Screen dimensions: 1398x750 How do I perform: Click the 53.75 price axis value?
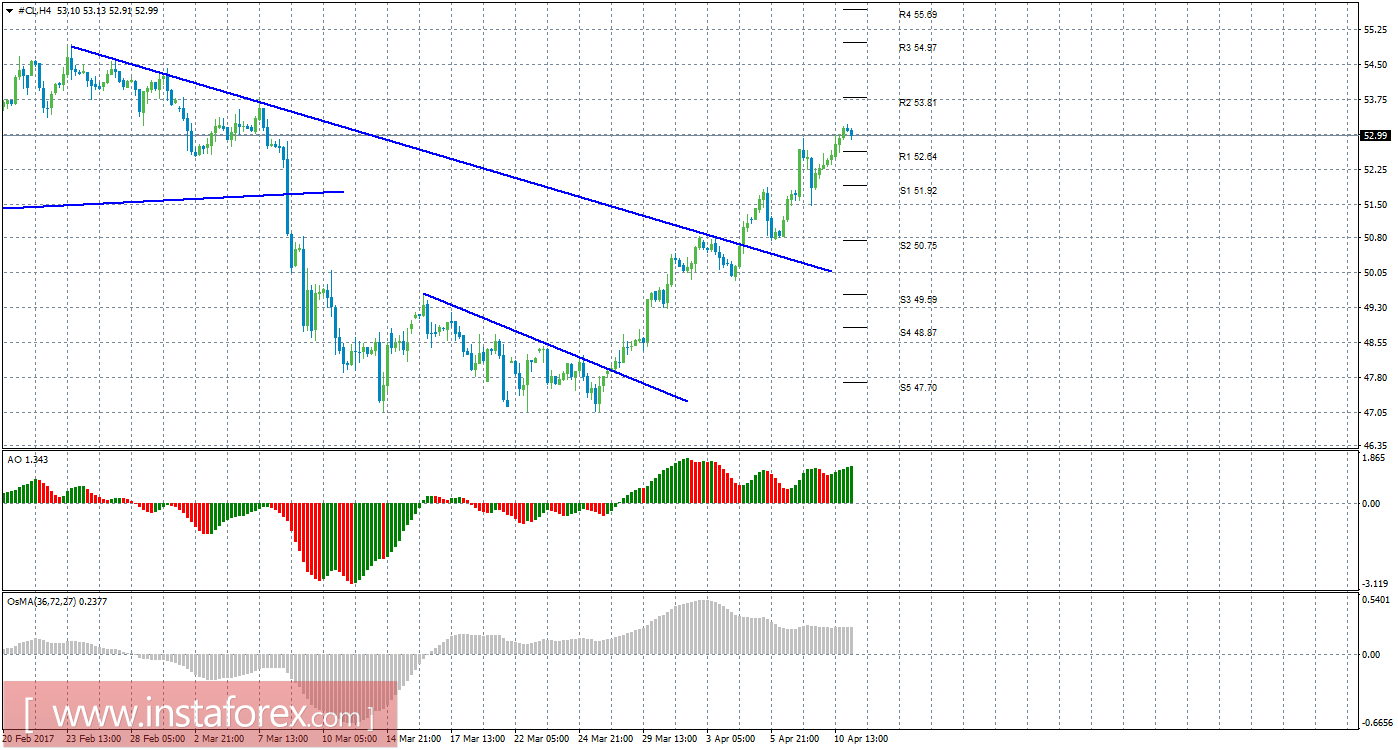point(1374,100)
